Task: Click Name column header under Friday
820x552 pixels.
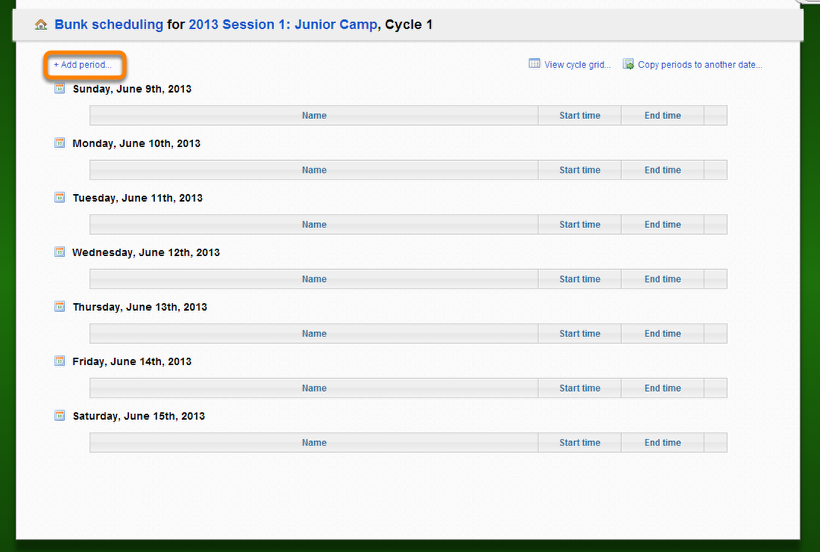Action: click(314, 388)
